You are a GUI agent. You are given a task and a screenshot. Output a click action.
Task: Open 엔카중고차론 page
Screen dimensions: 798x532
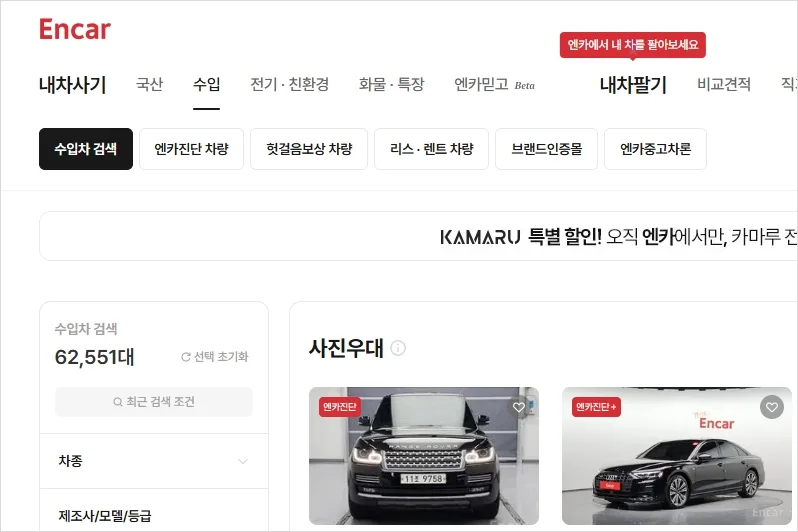coord(656,149)
